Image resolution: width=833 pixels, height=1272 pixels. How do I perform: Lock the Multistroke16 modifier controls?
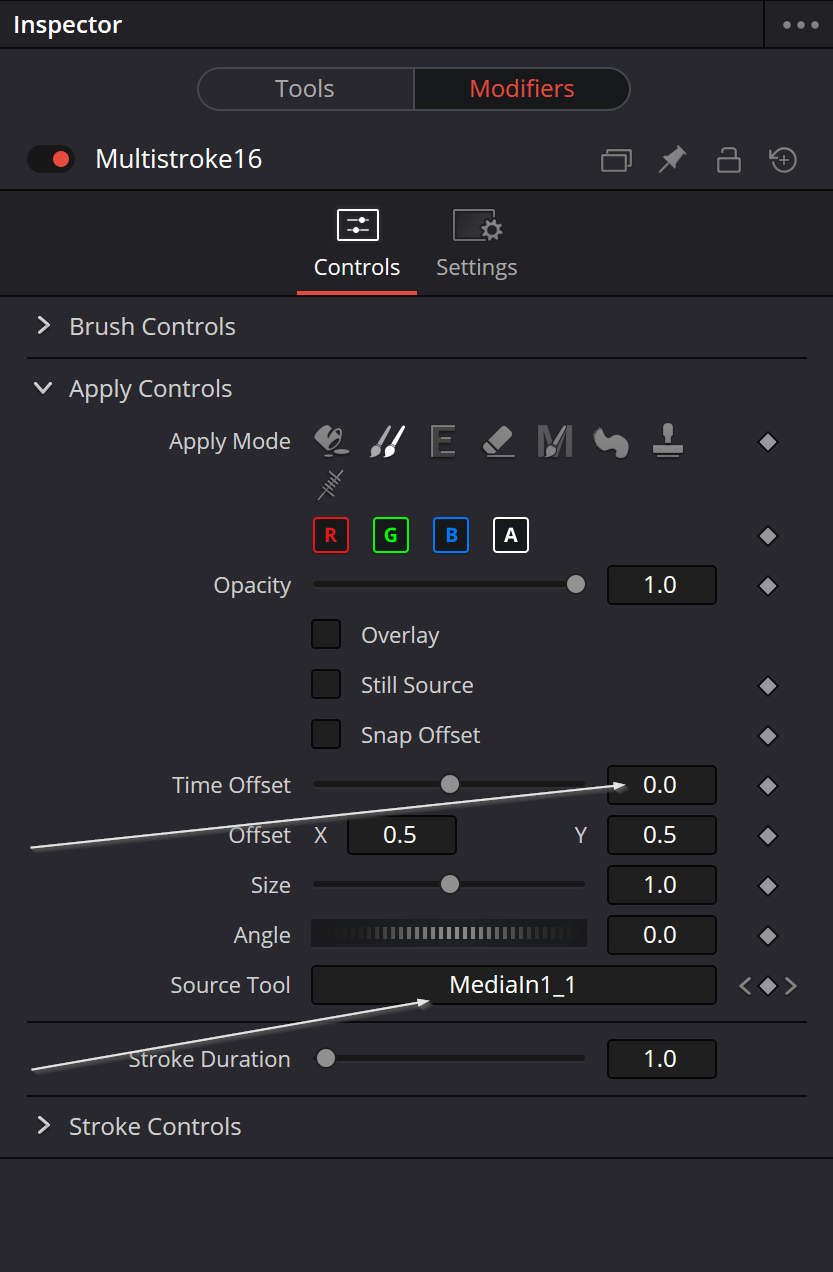pyautogui.click(x=729, y=159)
